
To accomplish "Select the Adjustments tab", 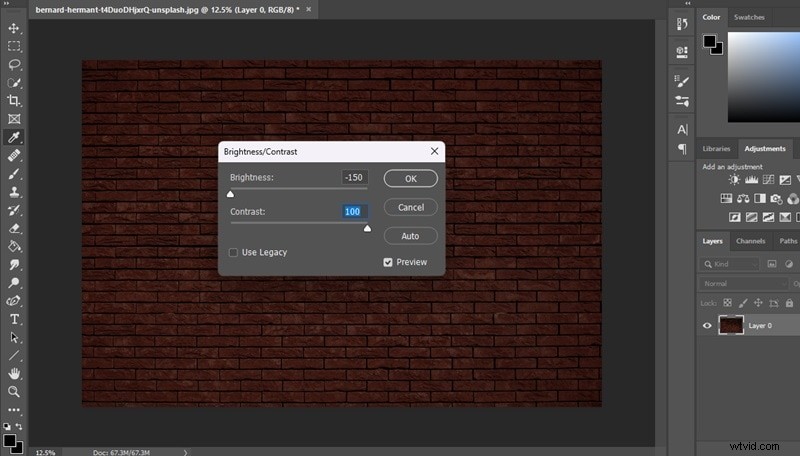I will (765, 149).
